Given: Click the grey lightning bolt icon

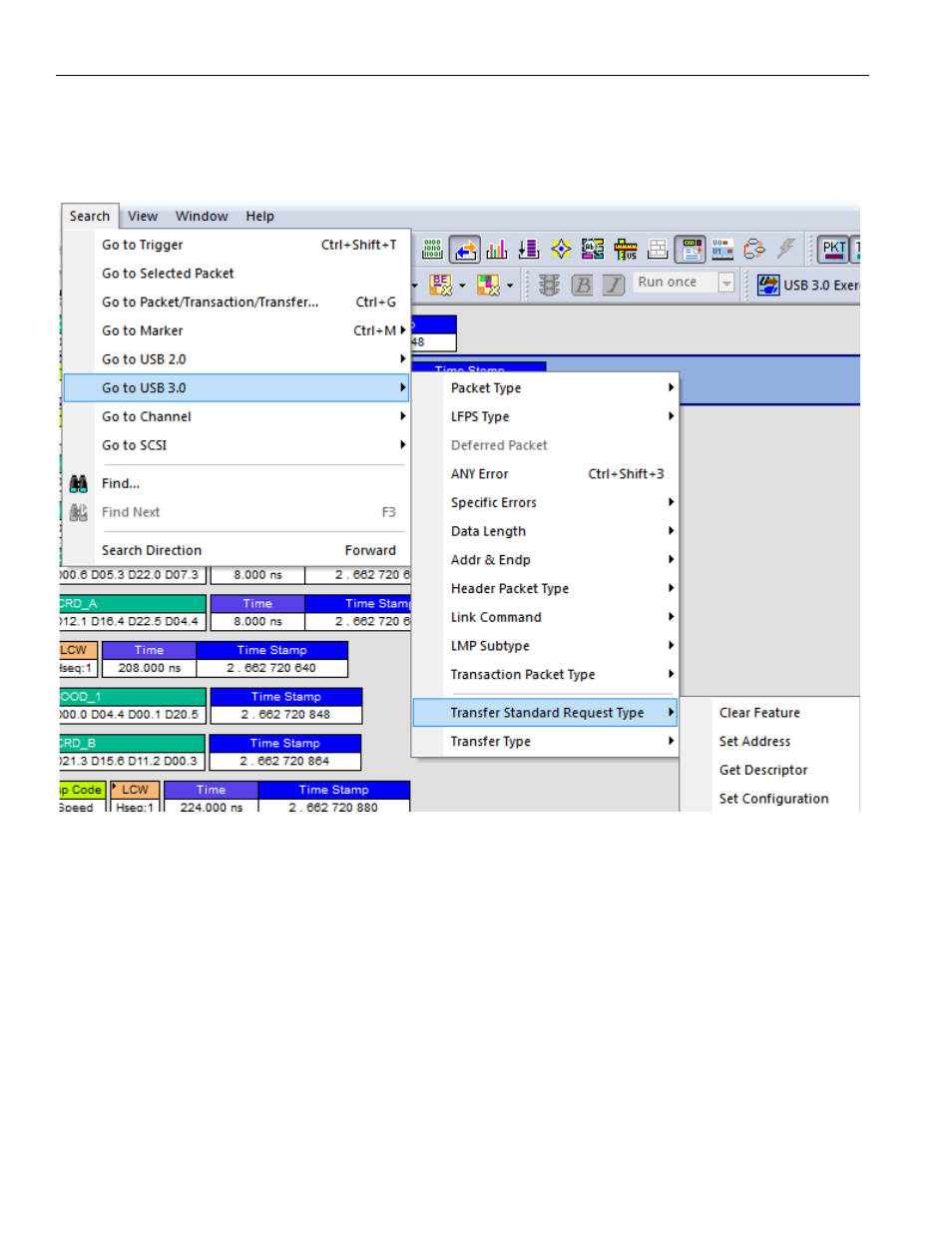Looking at the screenshot, I should (x=786, y=249).
